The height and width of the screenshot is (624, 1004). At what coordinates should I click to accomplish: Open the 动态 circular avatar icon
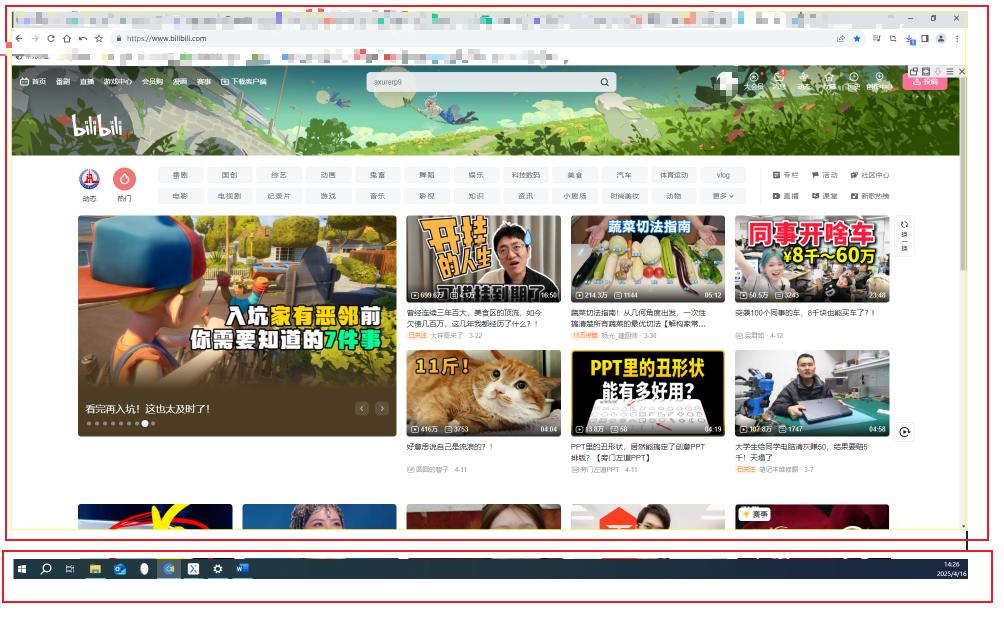point(90,179)
